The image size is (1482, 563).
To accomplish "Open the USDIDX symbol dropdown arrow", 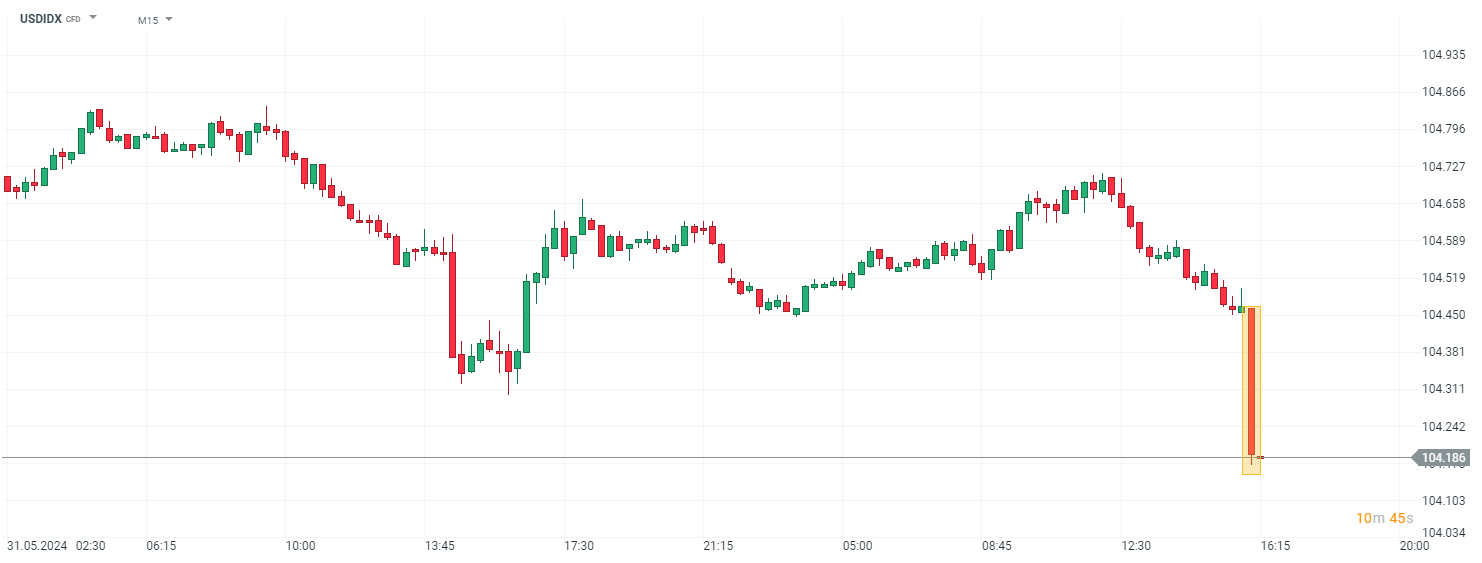I will [93, 18].
